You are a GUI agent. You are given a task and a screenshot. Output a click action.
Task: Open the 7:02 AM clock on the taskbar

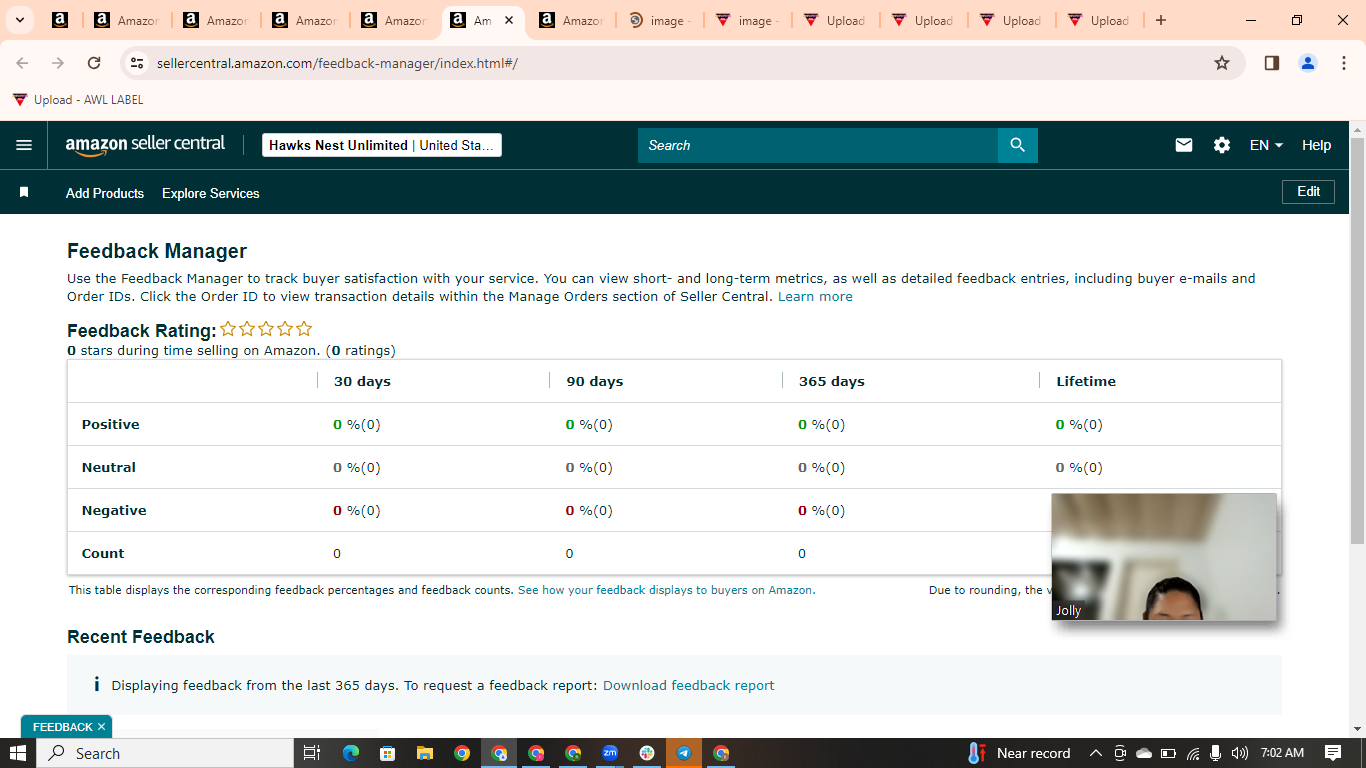pyautogui.click(x=1283, y=753)
